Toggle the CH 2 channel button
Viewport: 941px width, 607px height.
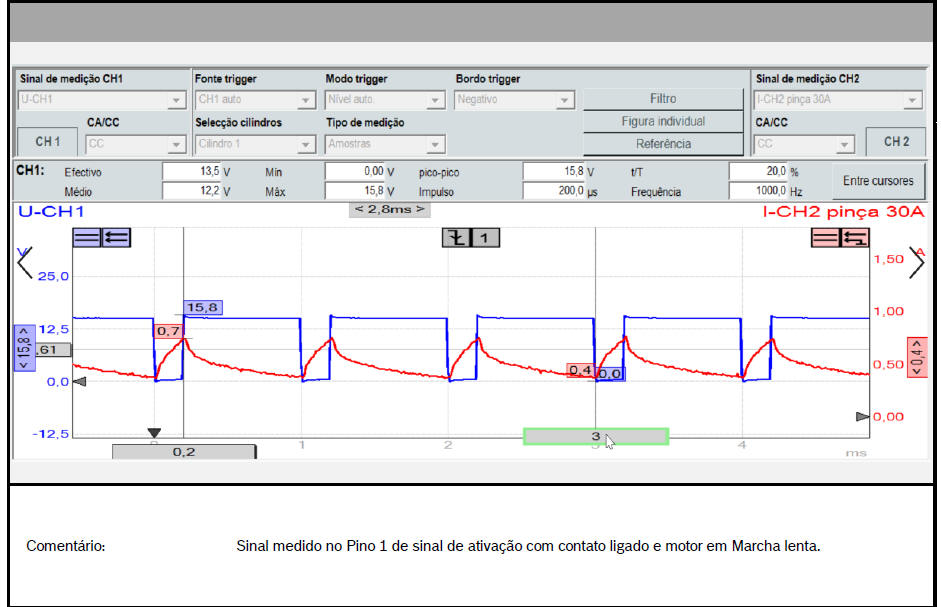pyautogui.click(x=895, y=142)
